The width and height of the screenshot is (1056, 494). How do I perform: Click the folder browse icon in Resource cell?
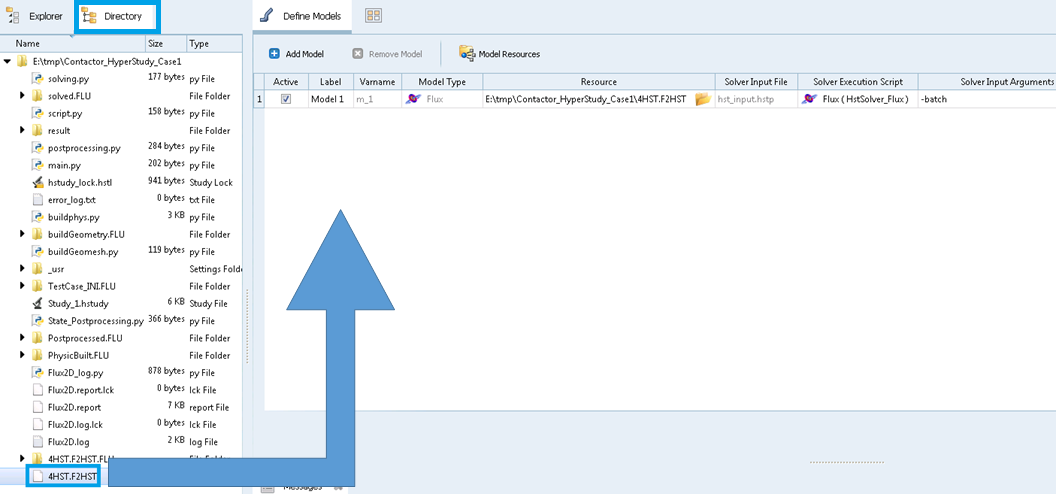tap(702, 99)
